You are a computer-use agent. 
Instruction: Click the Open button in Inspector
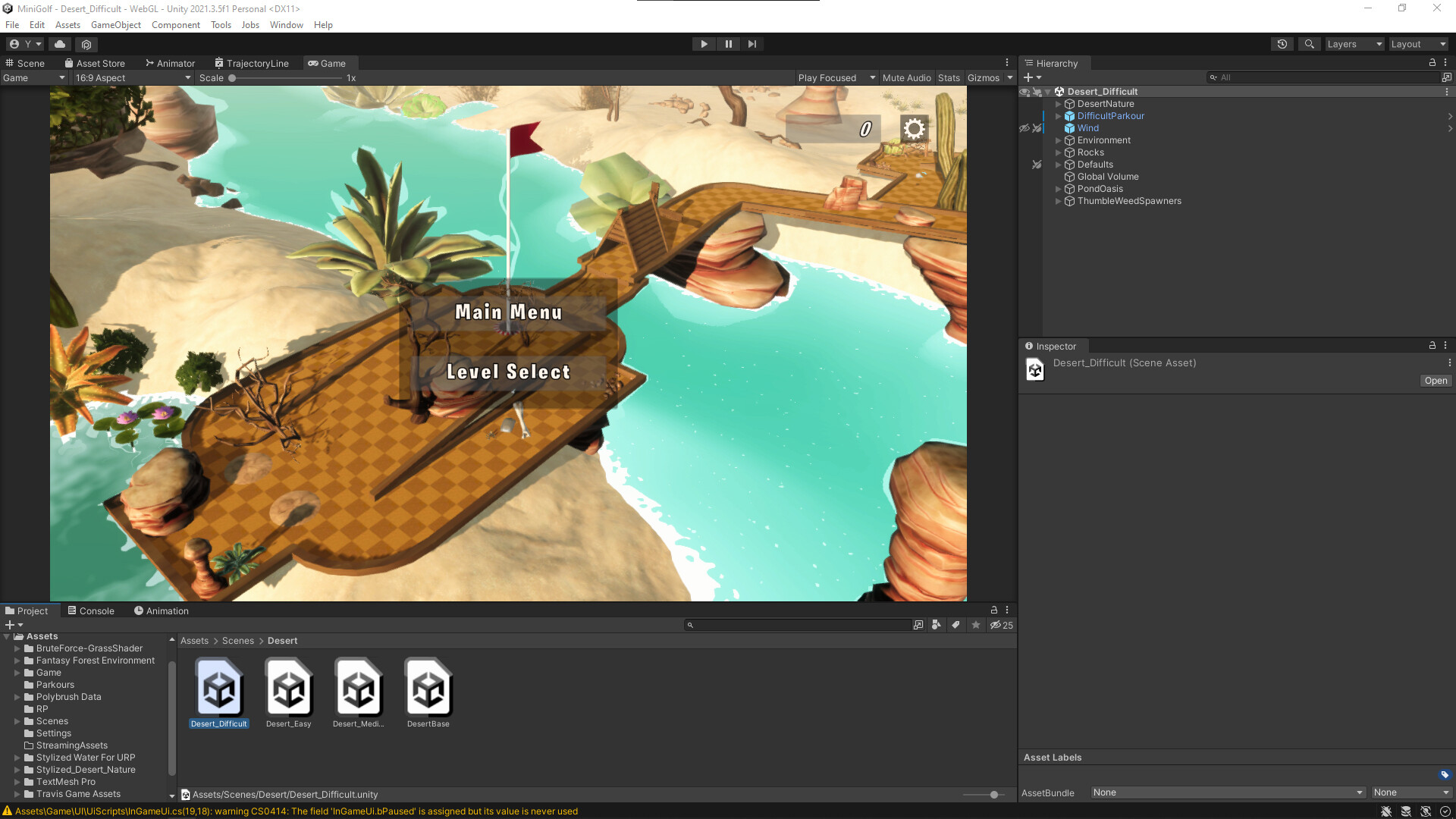click(x=1435, y=381)
